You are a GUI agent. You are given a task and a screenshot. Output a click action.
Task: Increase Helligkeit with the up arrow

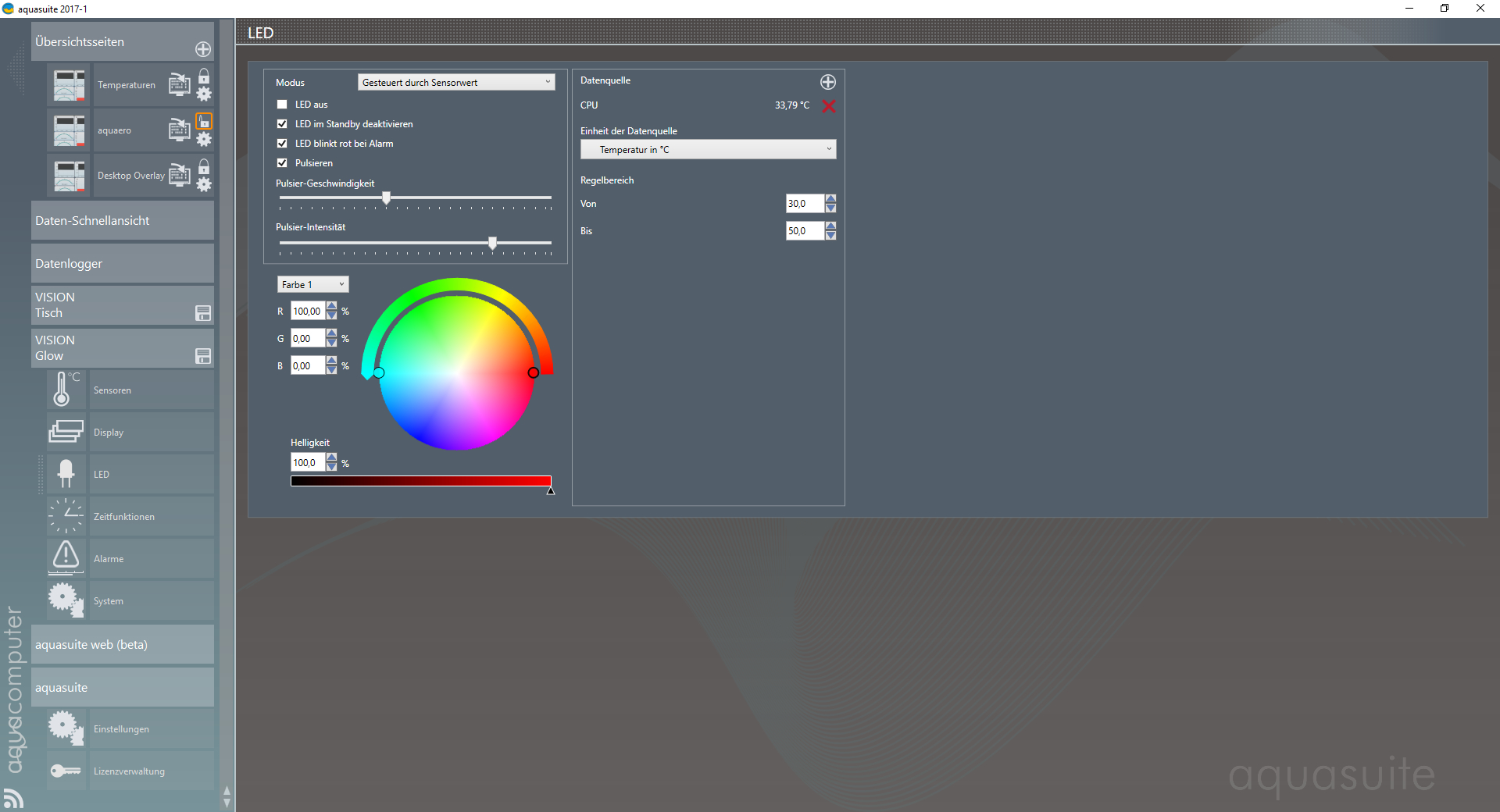332,458
